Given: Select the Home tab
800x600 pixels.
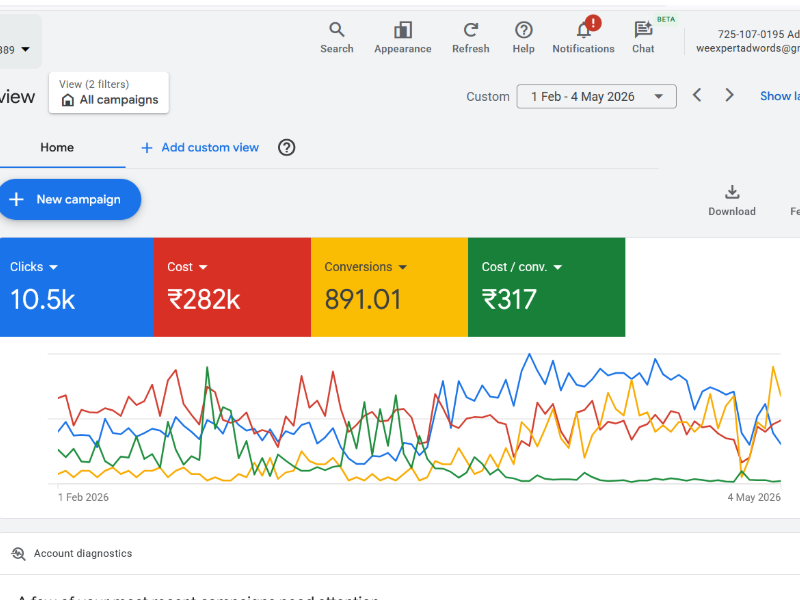Looking at the screenshot, I should click(x=57, y=147).
